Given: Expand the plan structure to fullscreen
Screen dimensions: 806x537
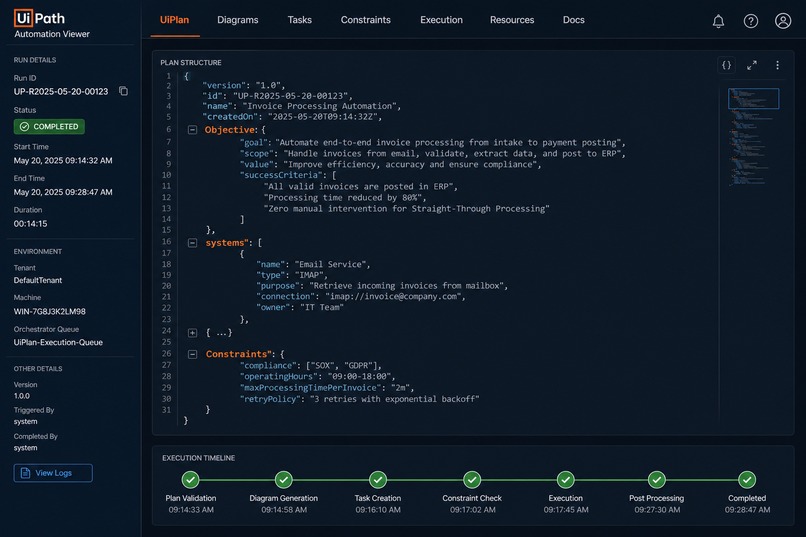Looking at the screenshot, I should coord(752,65).
